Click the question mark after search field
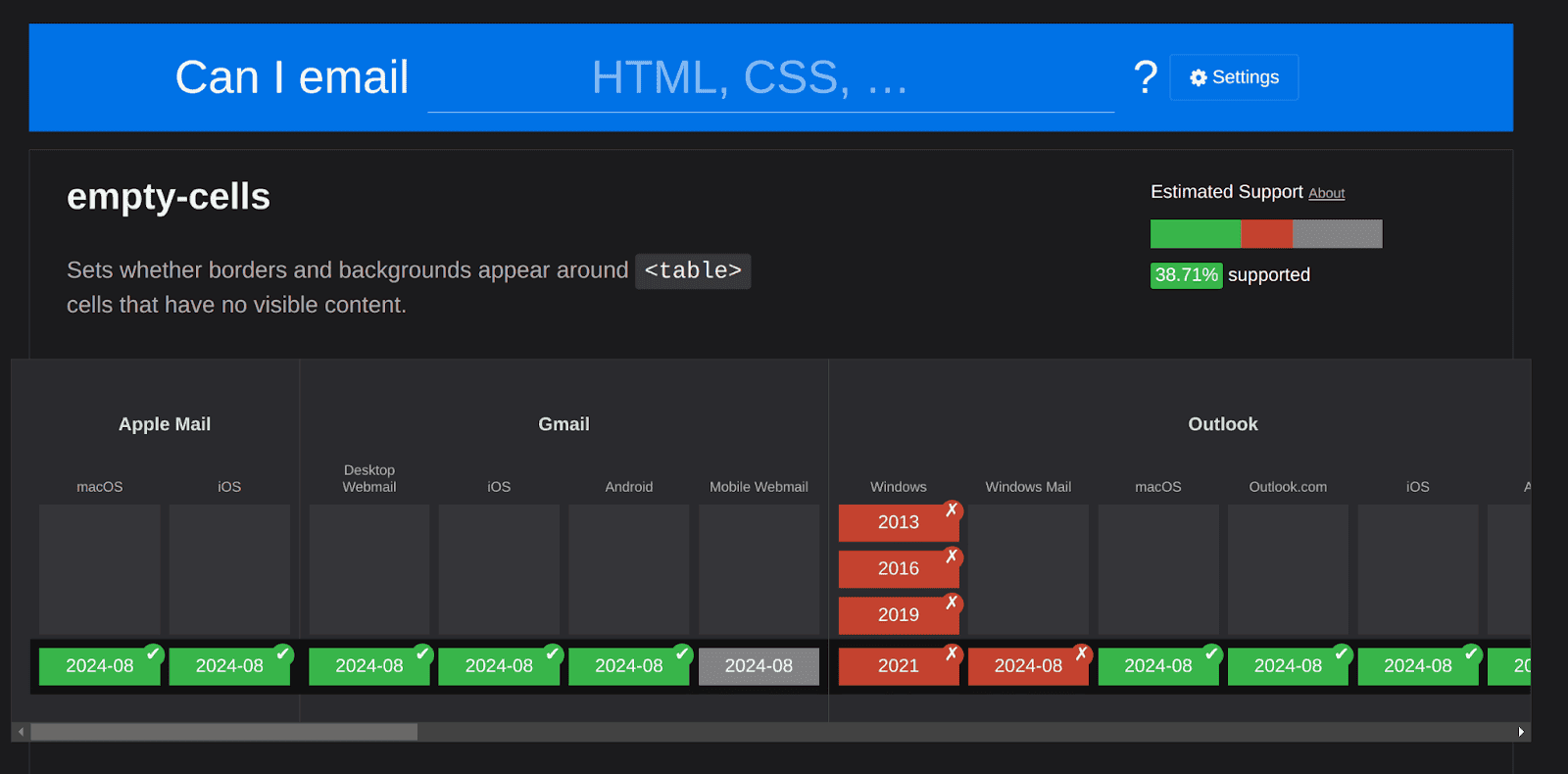The width and height of the screenshot is (1568, 774). [1145, 77]
